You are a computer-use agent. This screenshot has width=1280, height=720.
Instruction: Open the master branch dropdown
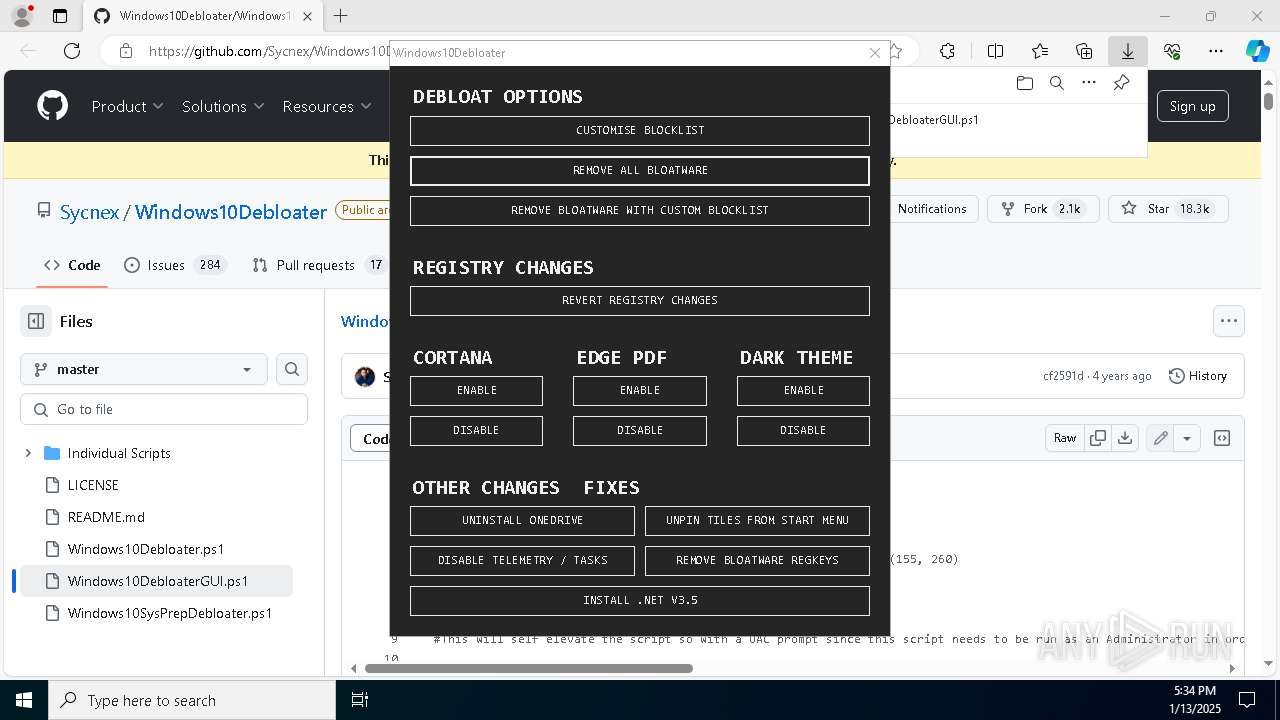[x=144, y=369]
